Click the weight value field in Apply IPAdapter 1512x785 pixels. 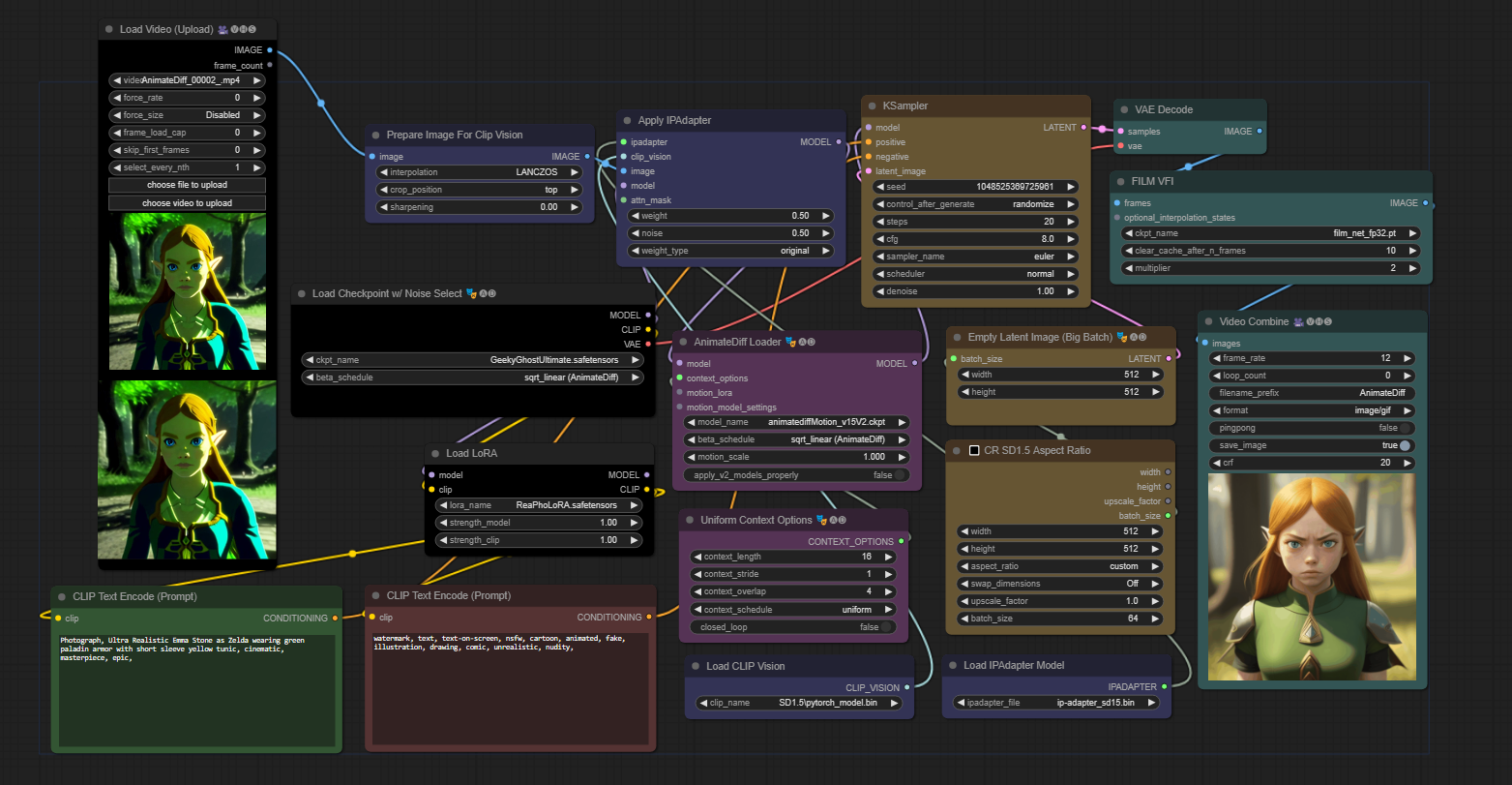[730, 216]
